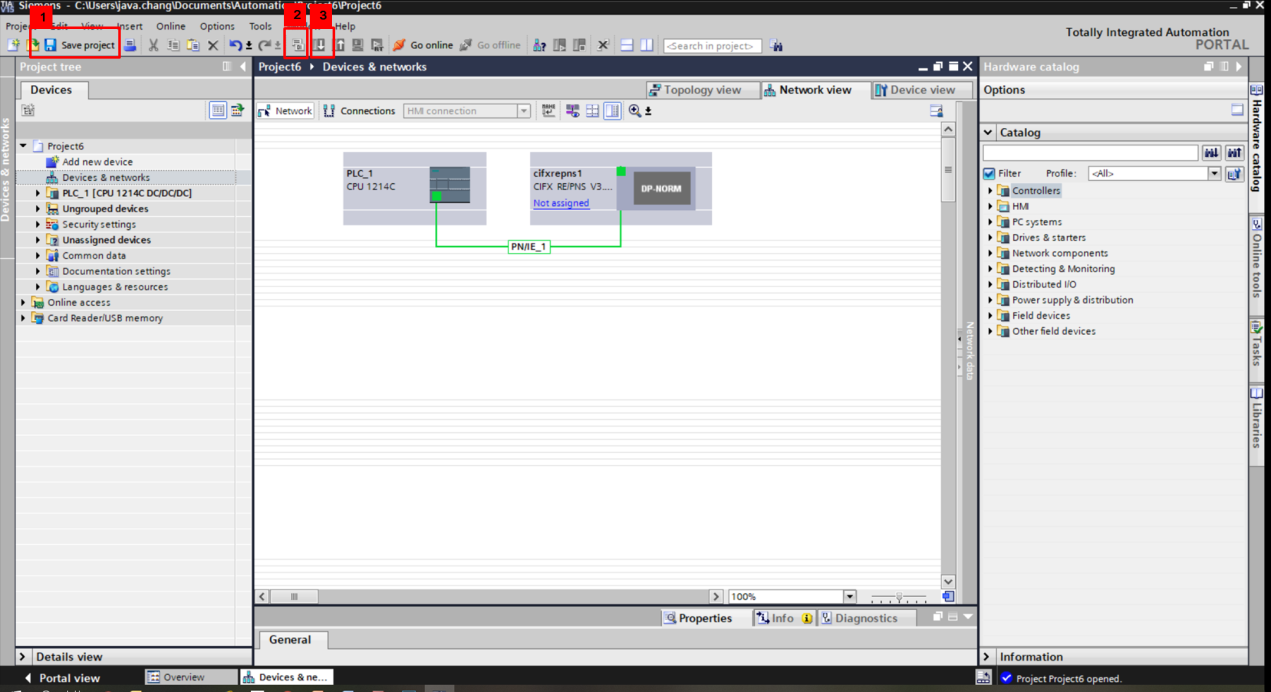Image resolution: width=1271 pixels, height=692 pixels.
Task: Open the Info inspector tab
Action: coord(783,618)
